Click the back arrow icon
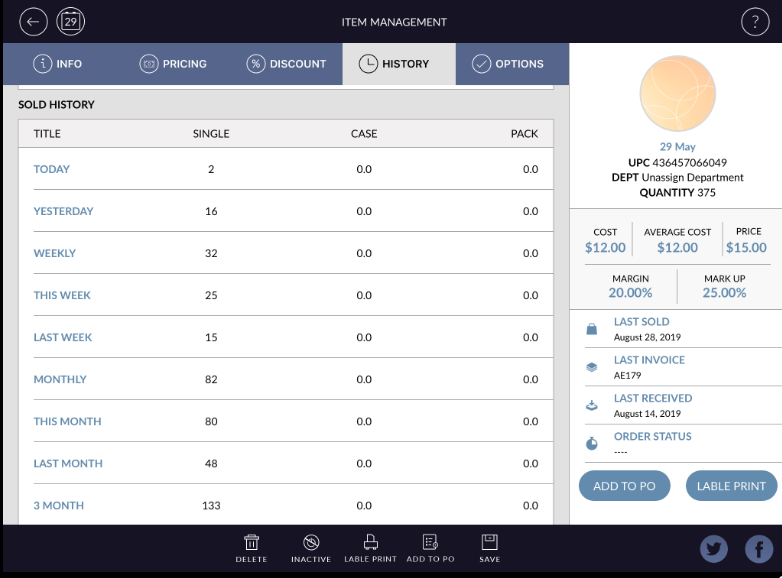Image resolution: width=782 pixels, height=578 pixels. 34,21
